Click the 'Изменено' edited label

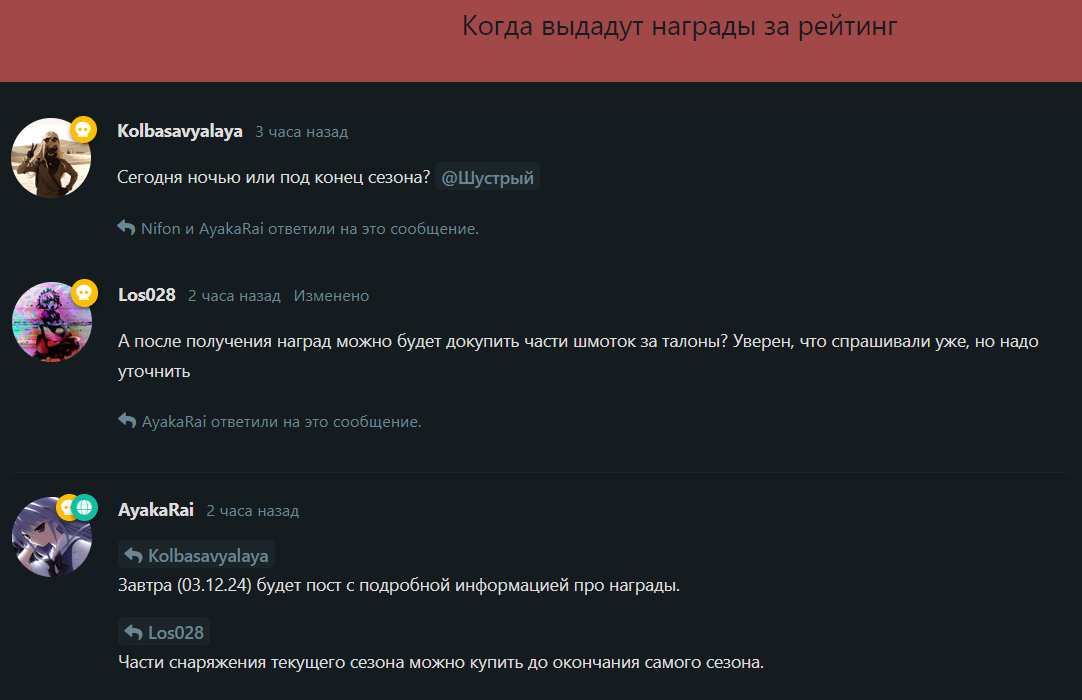(331, 296)
